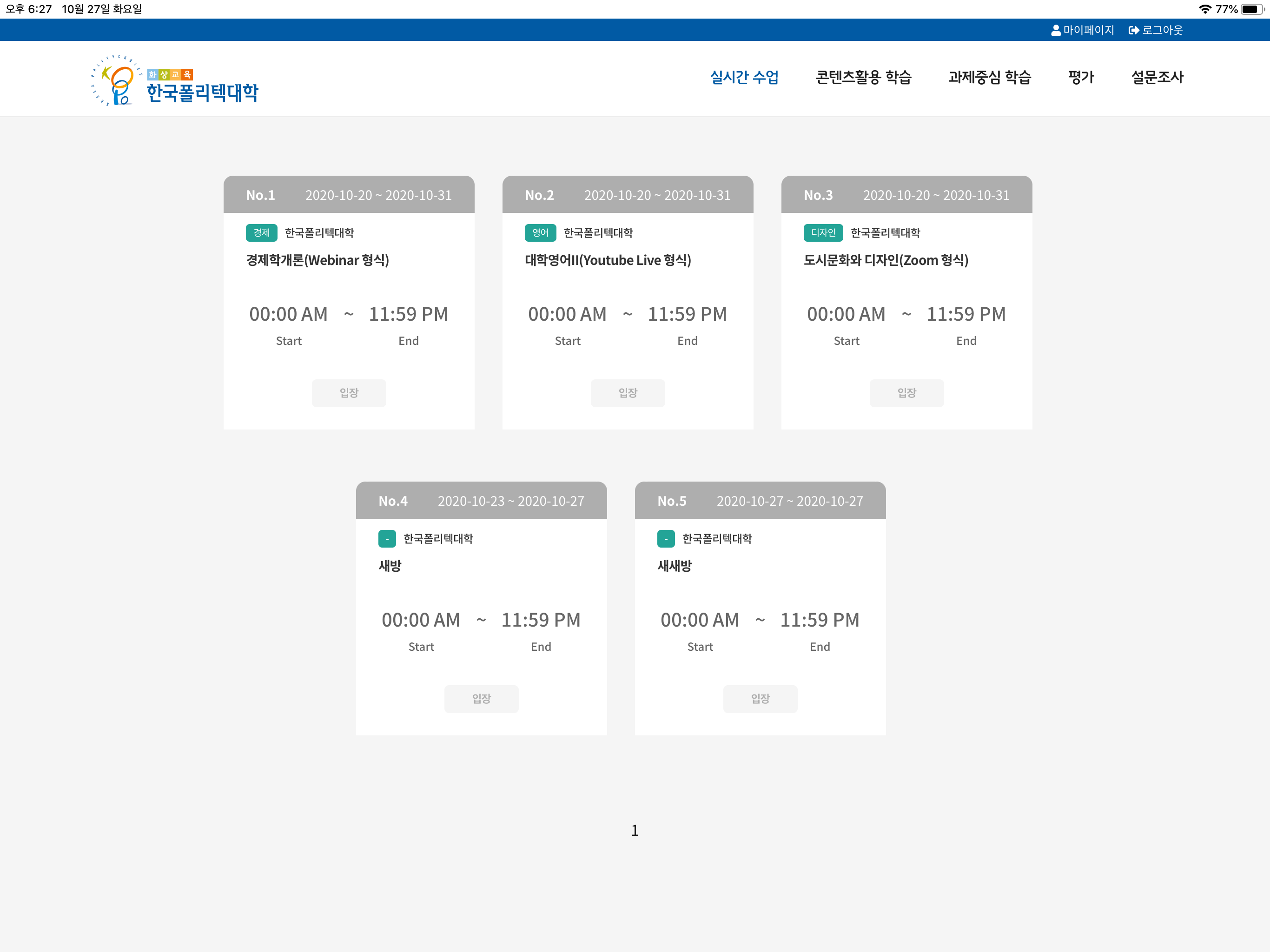Tap the status bar date 10월 27일 화요일
The width and height of the screenshot is (1270, 952).
[102, 9]
